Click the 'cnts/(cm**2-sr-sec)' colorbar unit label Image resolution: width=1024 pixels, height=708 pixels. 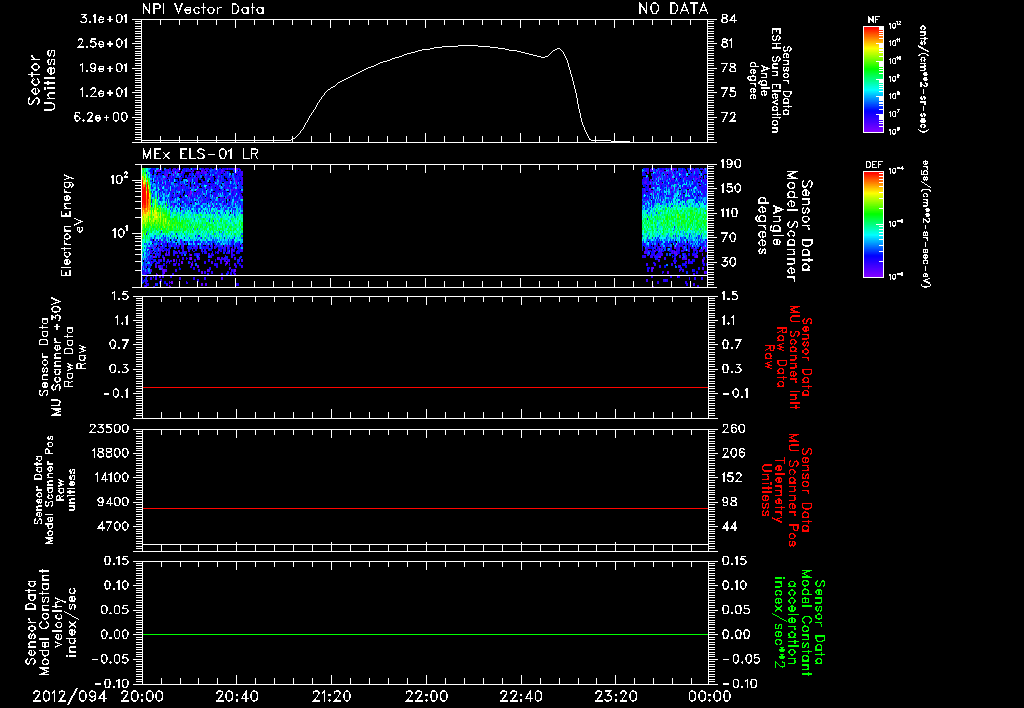pyautogui.click(x=923, y=78)
